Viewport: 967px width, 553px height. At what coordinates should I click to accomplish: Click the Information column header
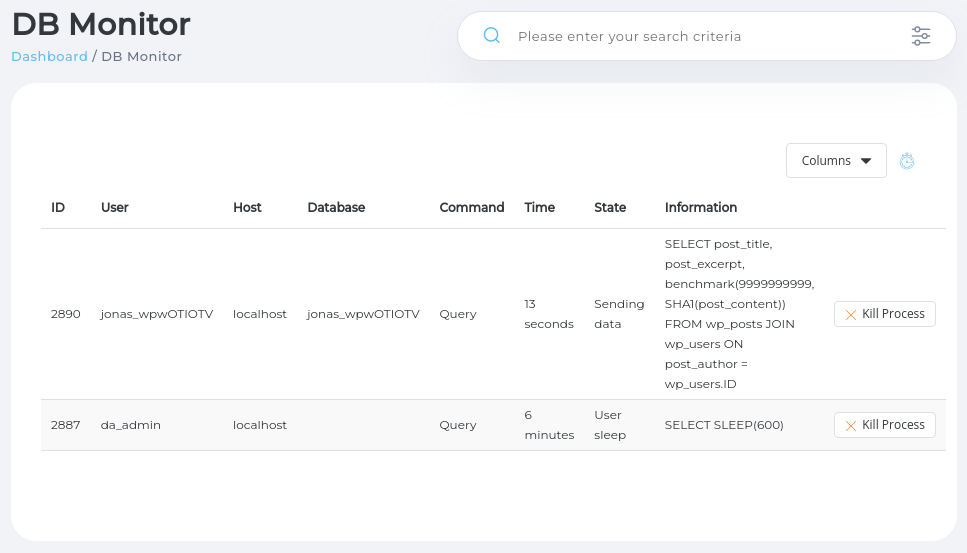700,208
